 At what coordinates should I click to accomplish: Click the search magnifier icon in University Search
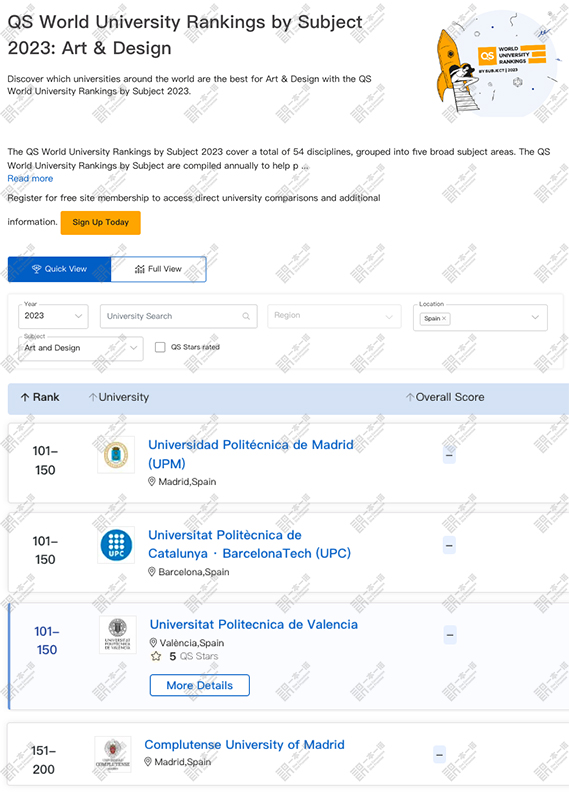tap(246, 316)
